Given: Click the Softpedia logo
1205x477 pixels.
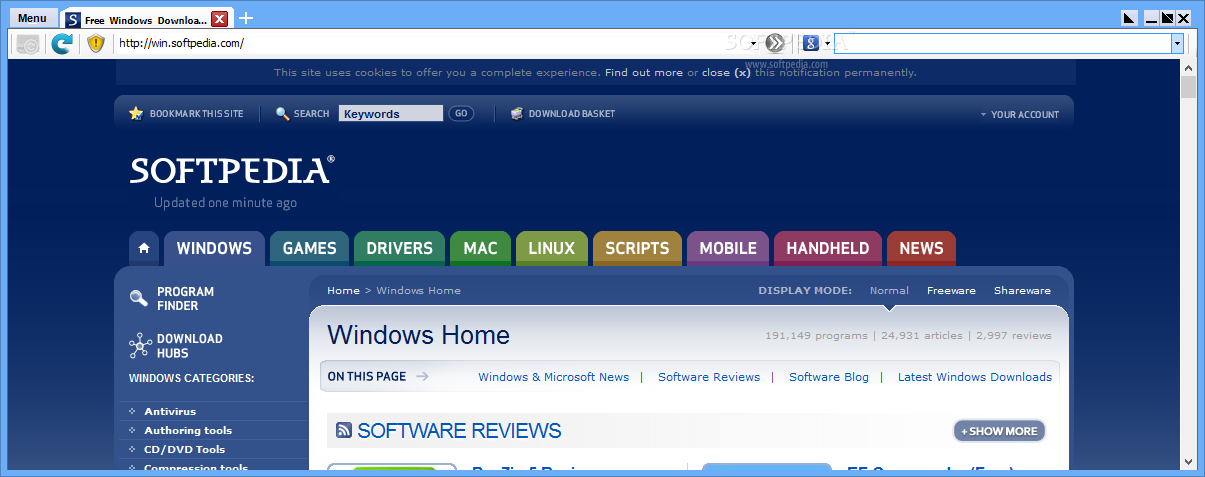Looking at the screenshot, I should tap(232, 170).
